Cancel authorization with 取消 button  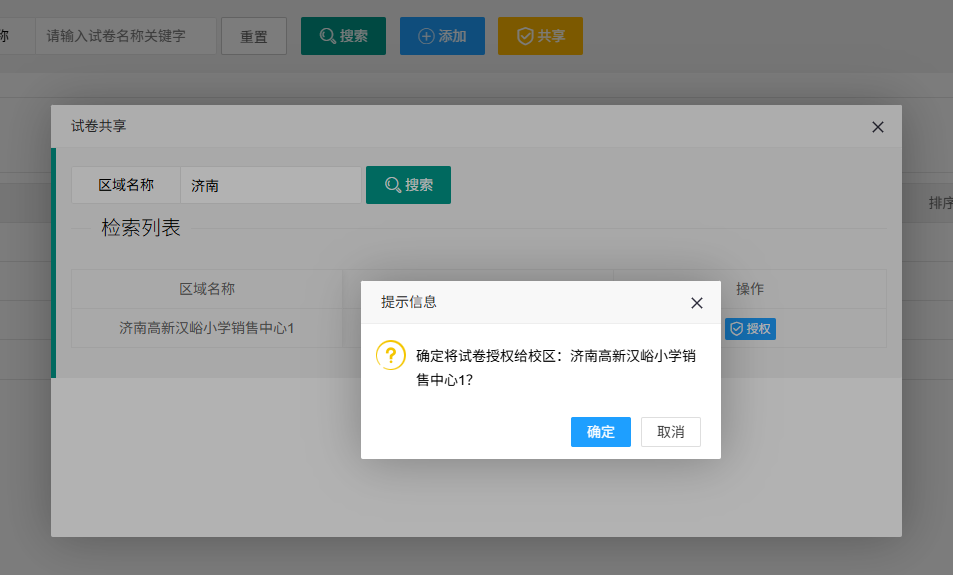click(671, 432)
